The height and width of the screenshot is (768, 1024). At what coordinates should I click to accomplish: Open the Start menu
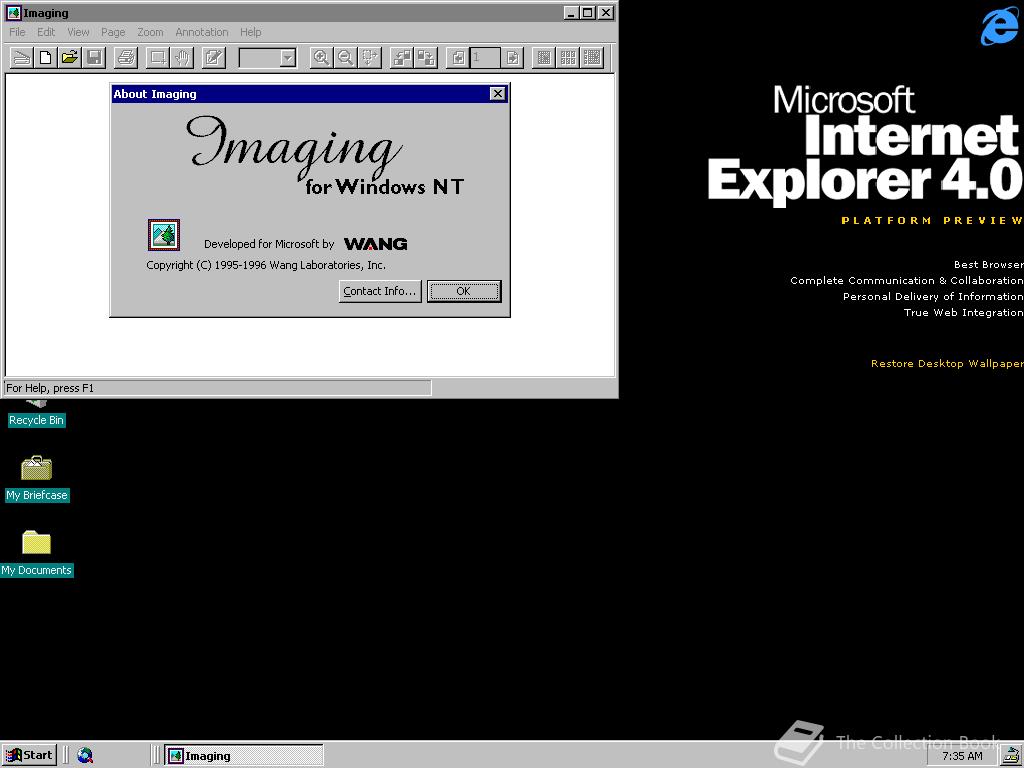pyautogui.click(x=29, y=756)
